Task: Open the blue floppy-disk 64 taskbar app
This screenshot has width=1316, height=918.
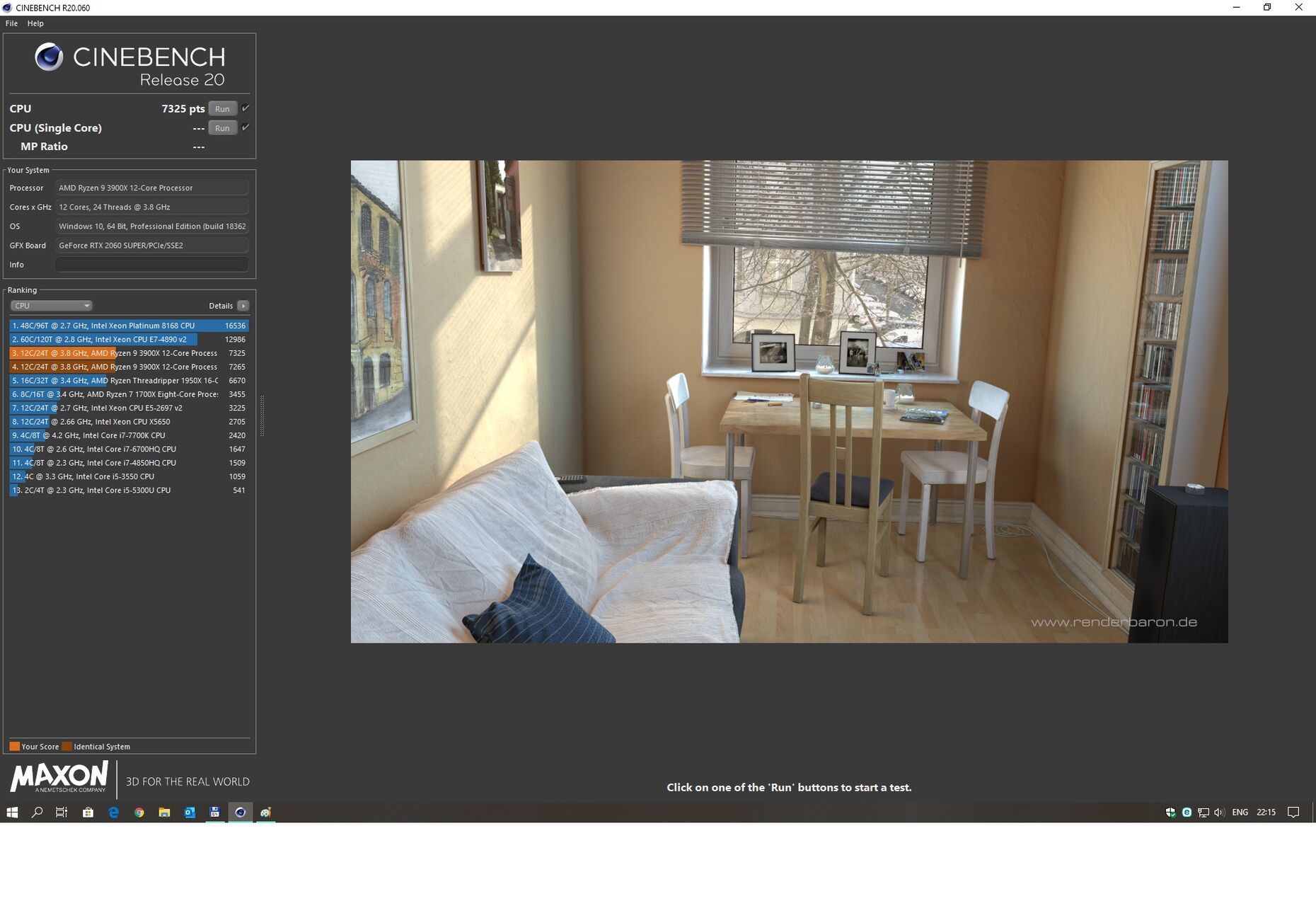Action: coord(214,812)
